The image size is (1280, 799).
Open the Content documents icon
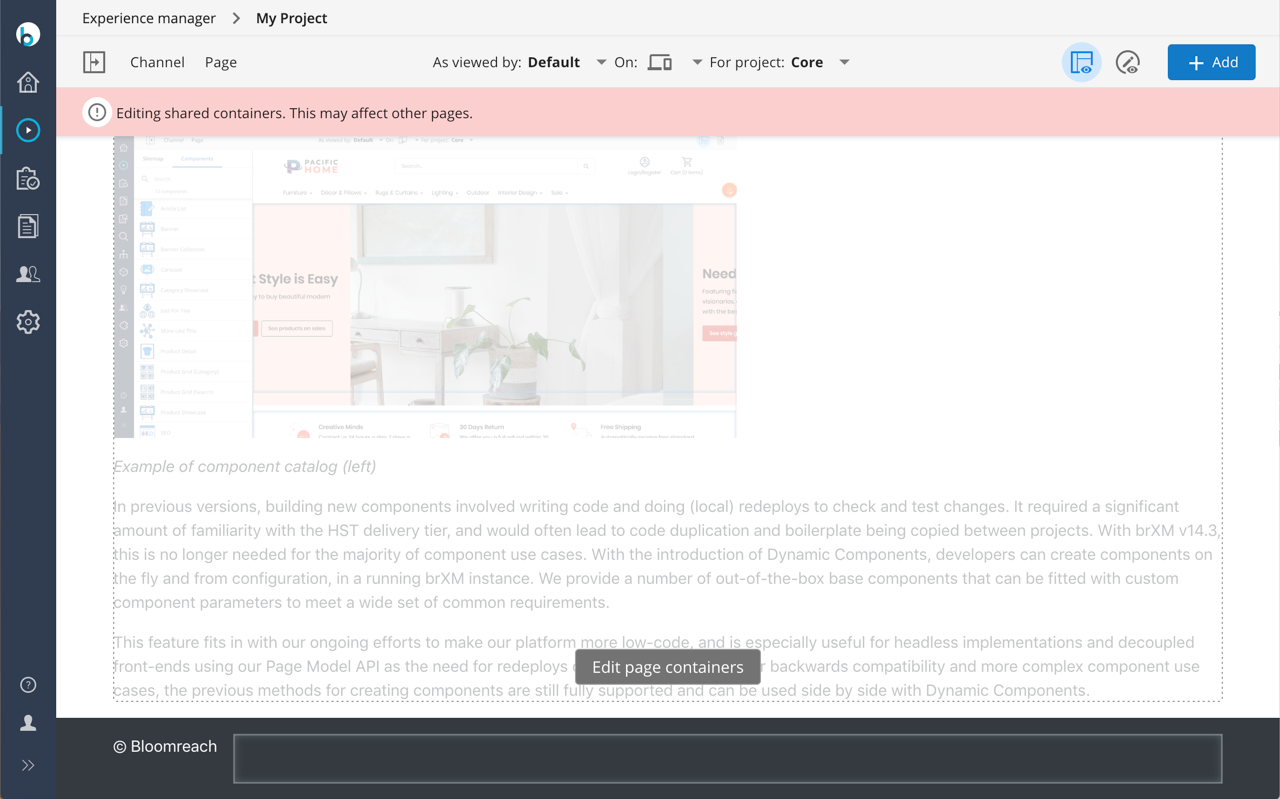coord(28,226)
